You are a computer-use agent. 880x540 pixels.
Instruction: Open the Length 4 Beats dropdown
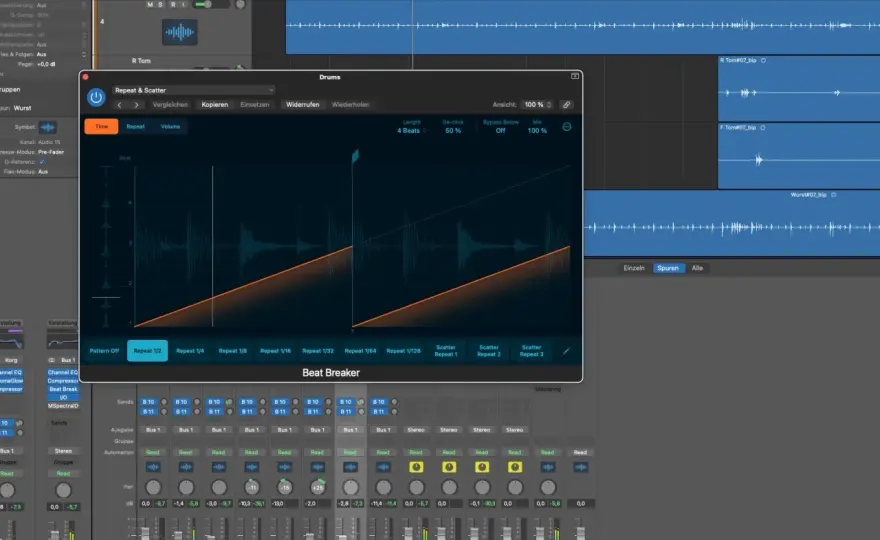411,131
